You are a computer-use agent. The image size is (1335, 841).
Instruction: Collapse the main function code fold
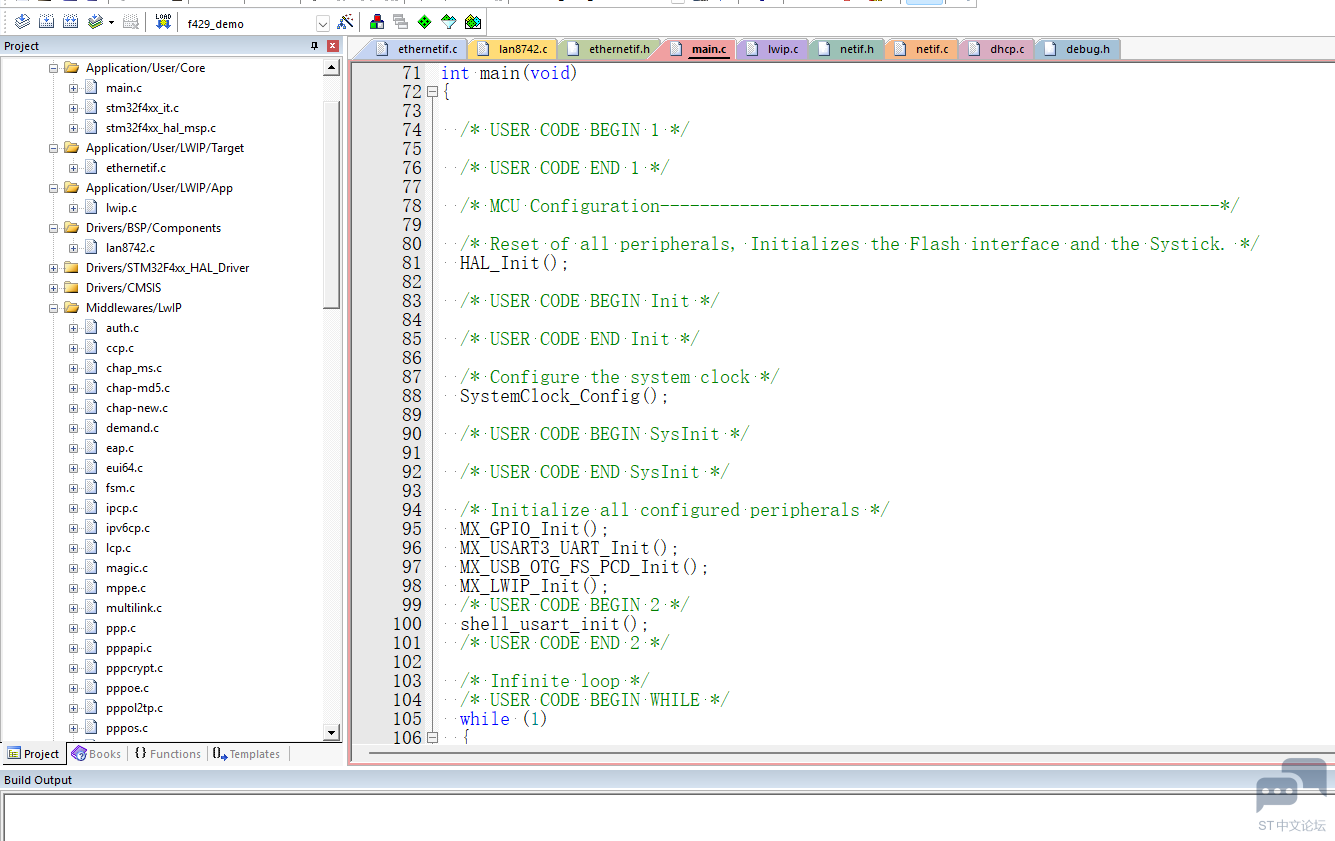(x=432, y=92)
